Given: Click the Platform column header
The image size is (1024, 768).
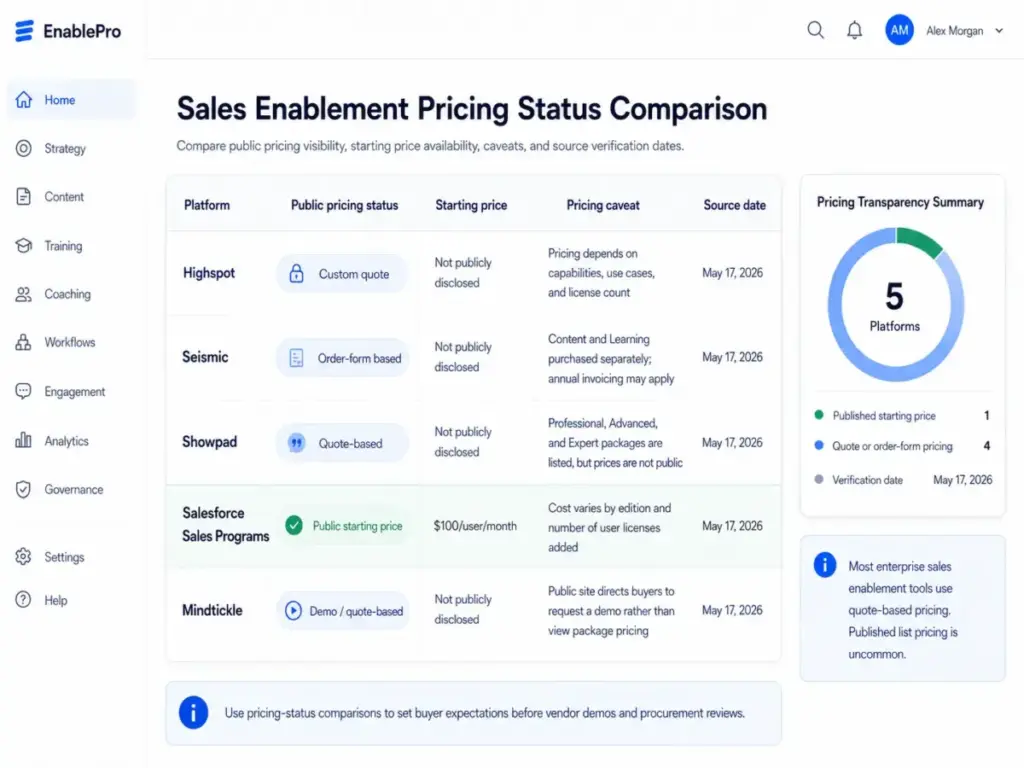Looking at the screenshot, I should (x=207, y=205).
